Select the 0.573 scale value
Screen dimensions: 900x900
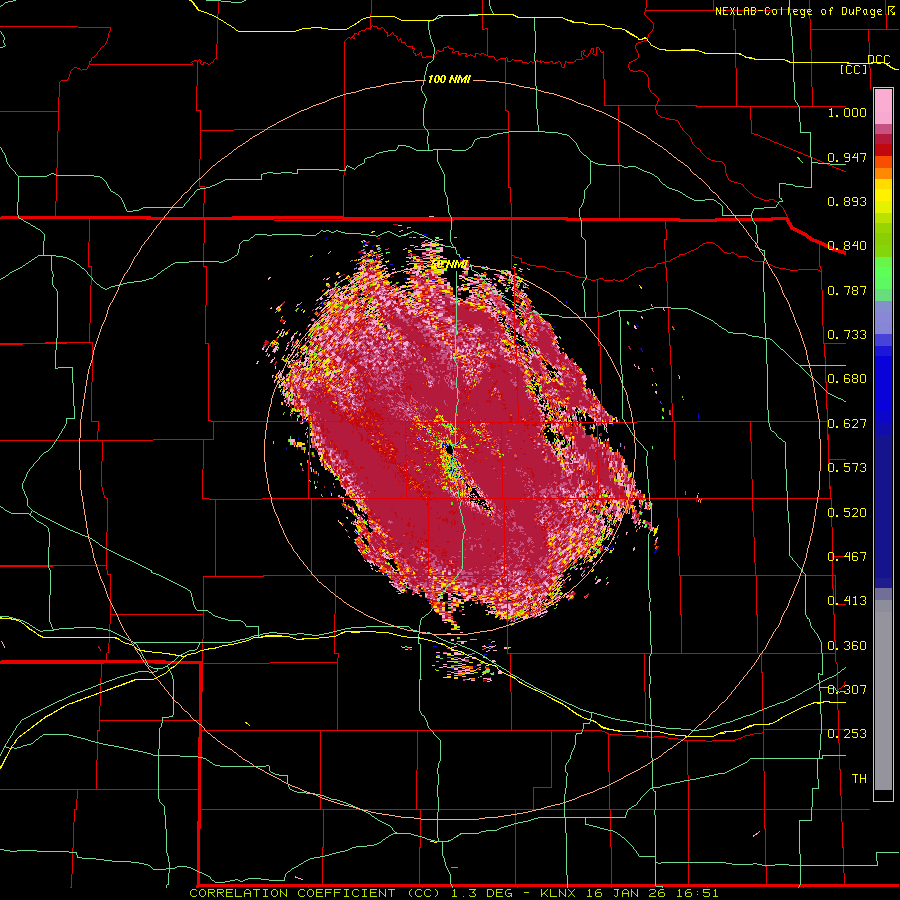(x=847, y=468)
